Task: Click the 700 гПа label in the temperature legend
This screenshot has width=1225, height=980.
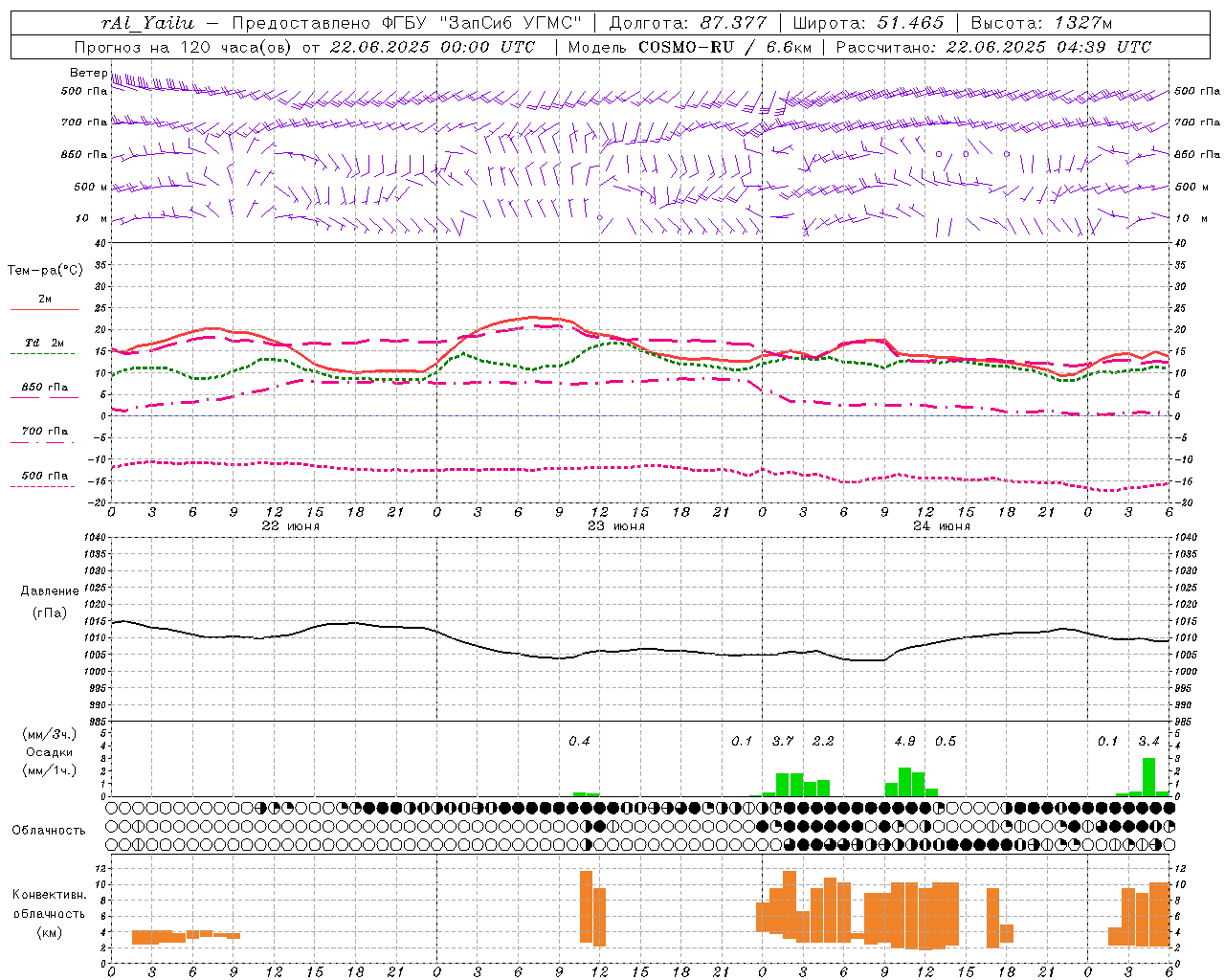Action: pos(45,432)
